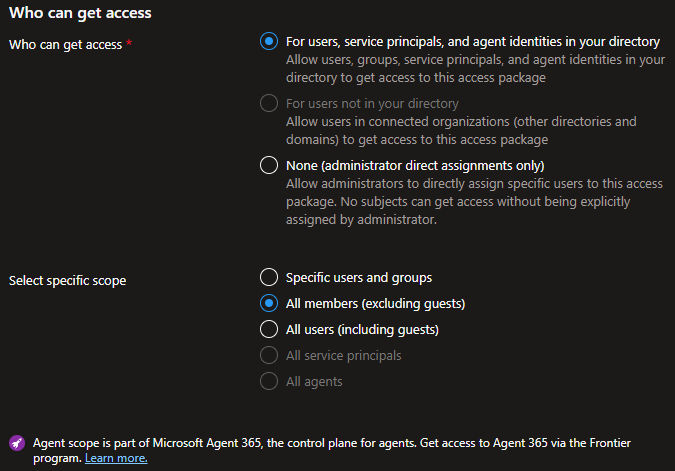Click 'None (administrator direct assignments only)' label text
675x471 pixels.
(x=415, y=166)
